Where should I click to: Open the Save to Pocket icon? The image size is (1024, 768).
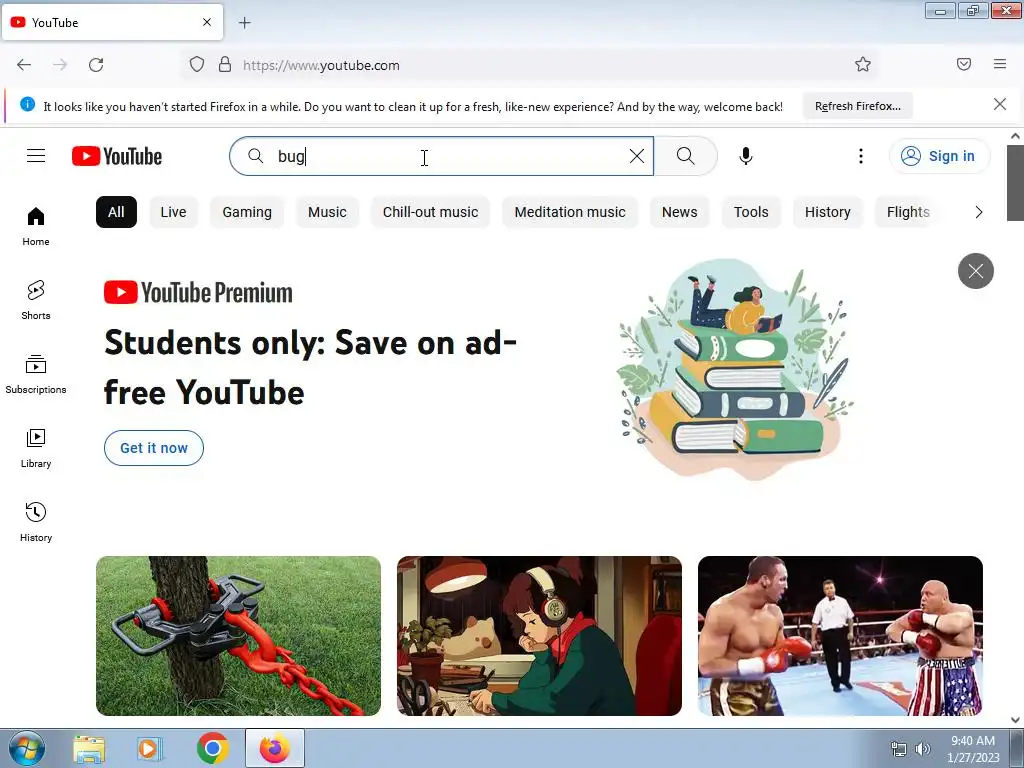click(964, 64)
